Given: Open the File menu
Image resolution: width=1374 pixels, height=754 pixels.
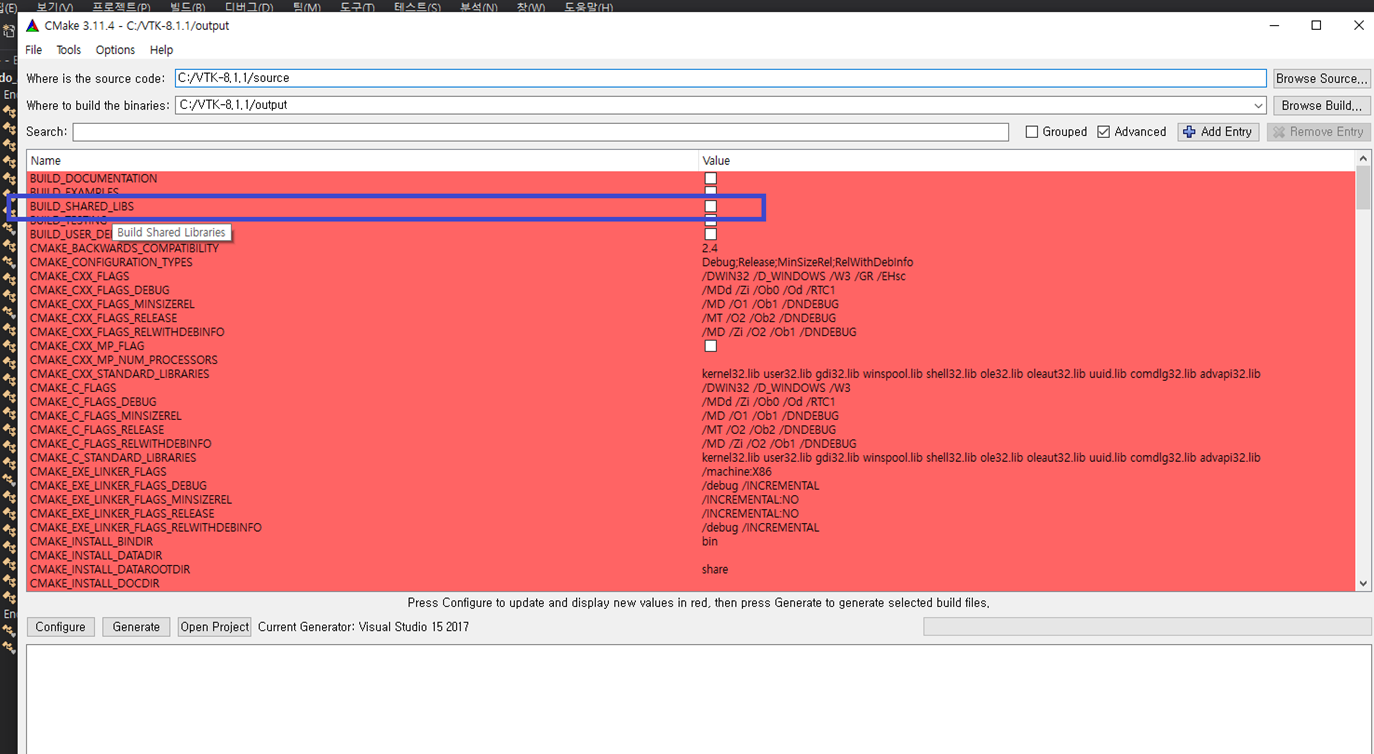Looking at the screenshot, I should 34,50.
